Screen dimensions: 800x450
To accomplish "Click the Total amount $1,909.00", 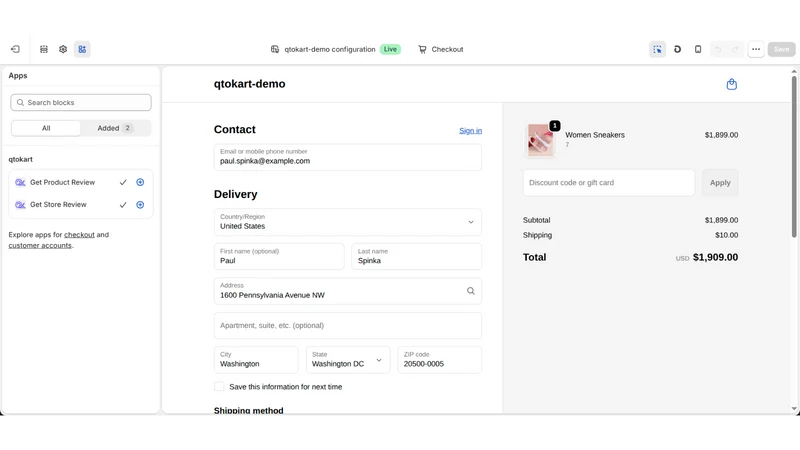I will click(x=715, y=257).
